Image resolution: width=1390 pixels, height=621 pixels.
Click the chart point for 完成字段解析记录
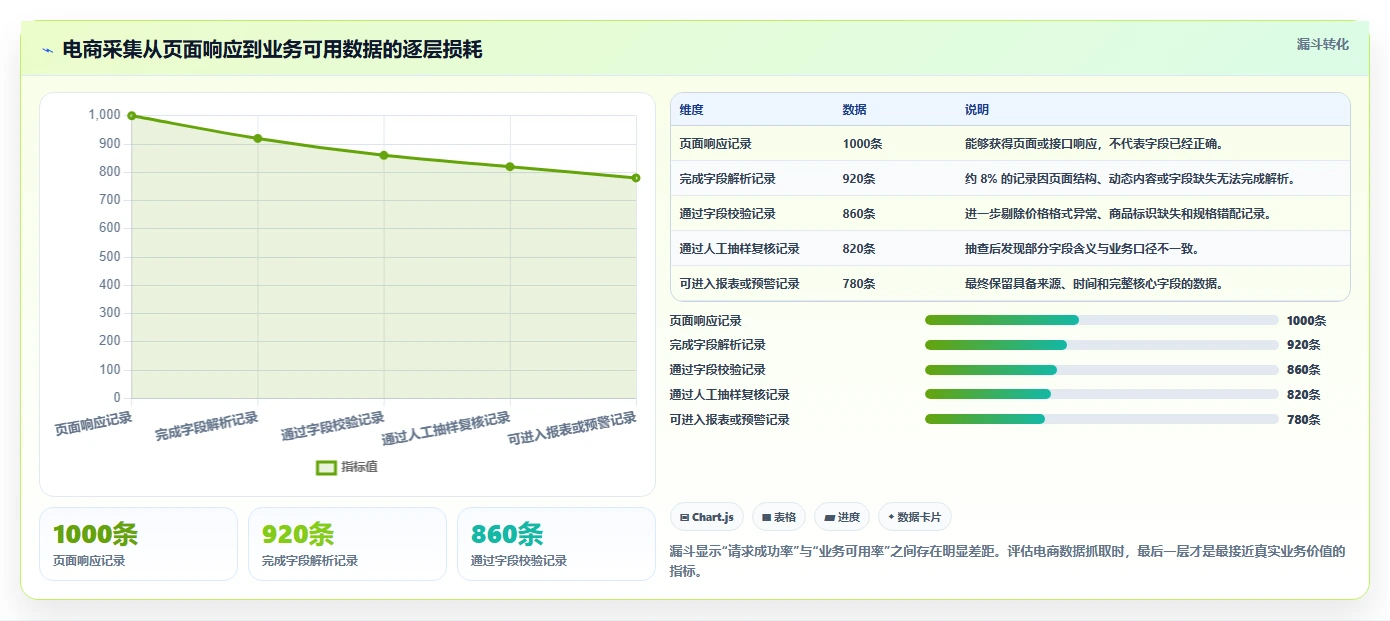click(x=258, y=139)
